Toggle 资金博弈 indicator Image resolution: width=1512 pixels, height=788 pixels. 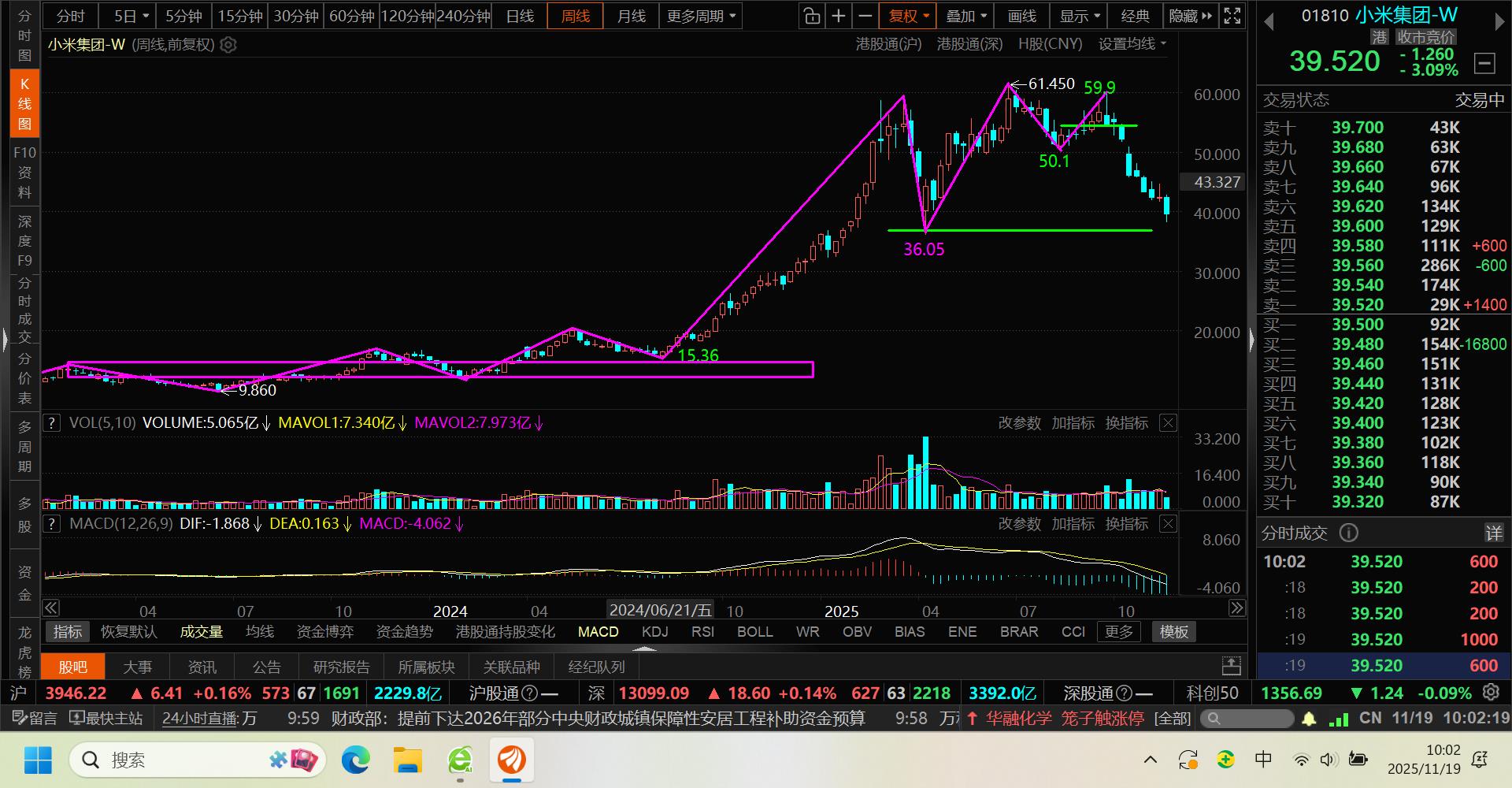(325, 632)
